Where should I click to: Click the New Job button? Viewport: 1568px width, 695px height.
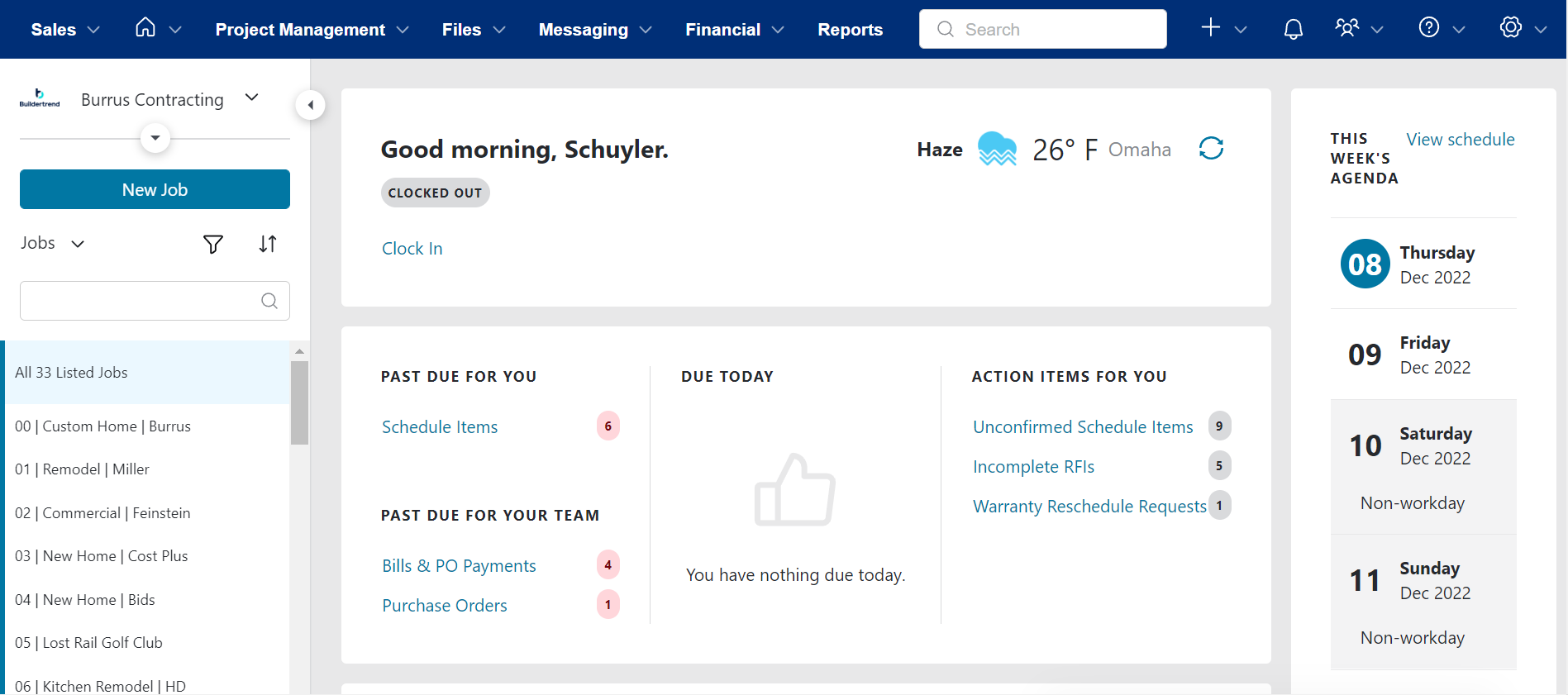tap(155, 189)
